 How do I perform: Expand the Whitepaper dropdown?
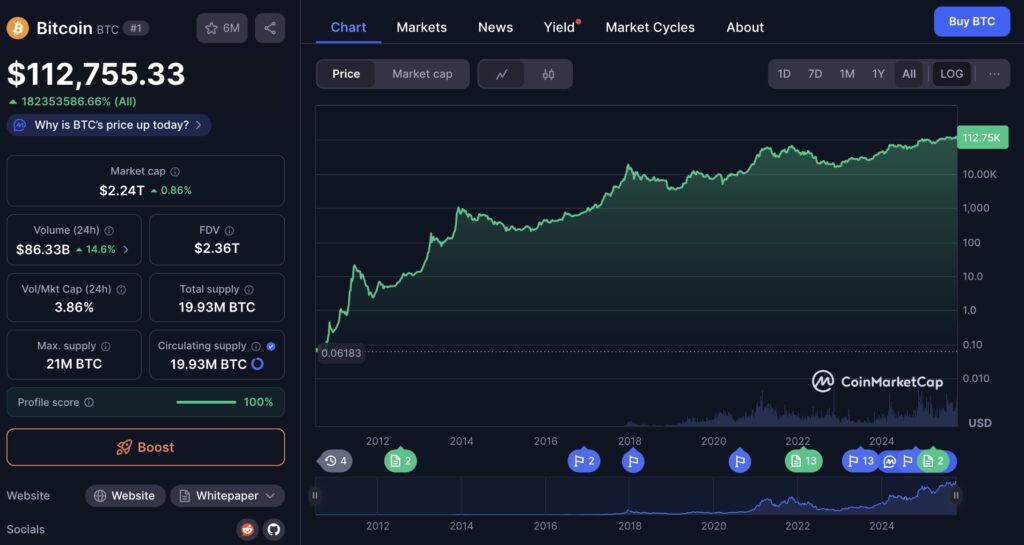coord(227,496)
